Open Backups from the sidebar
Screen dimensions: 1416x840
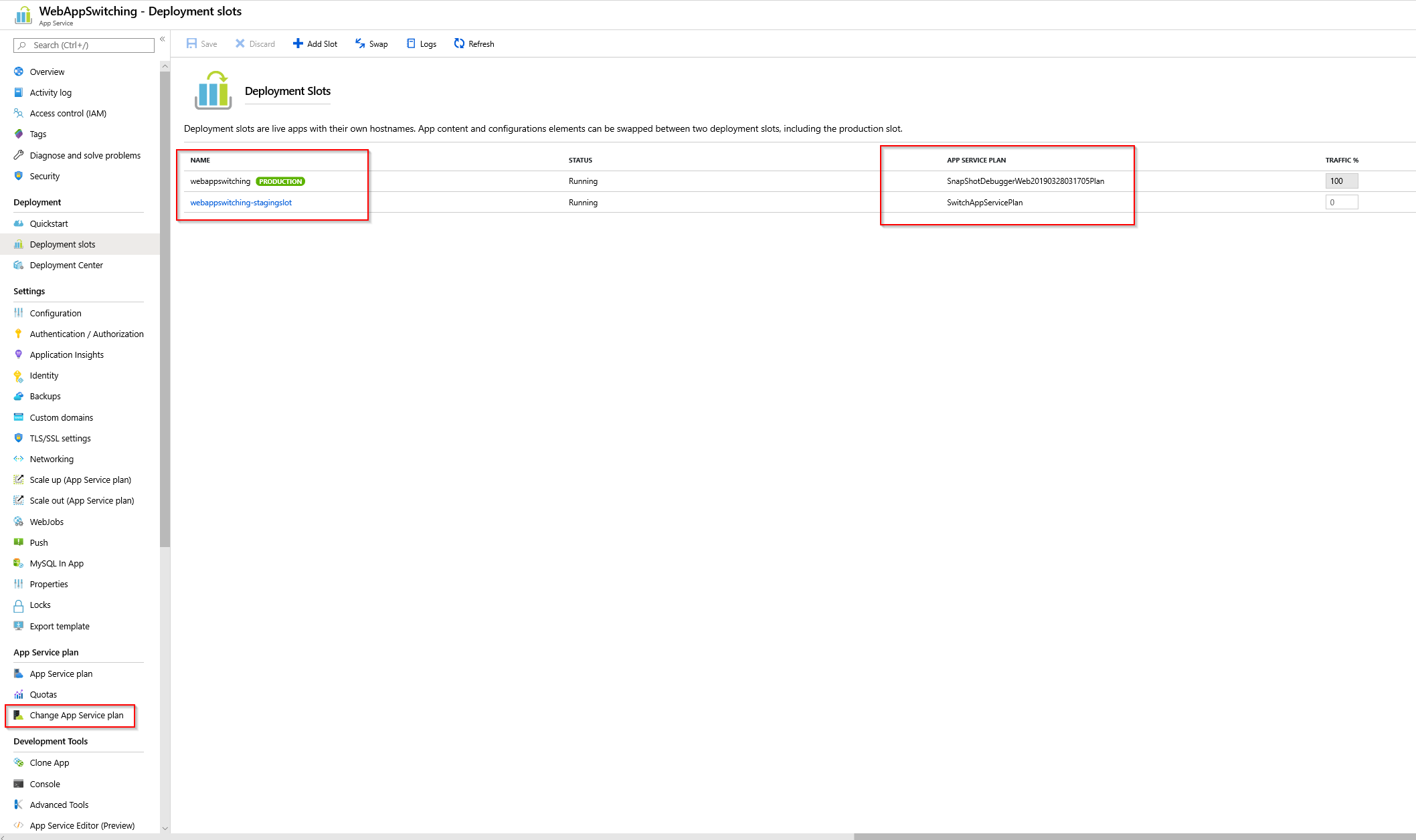tap(46, 396)
